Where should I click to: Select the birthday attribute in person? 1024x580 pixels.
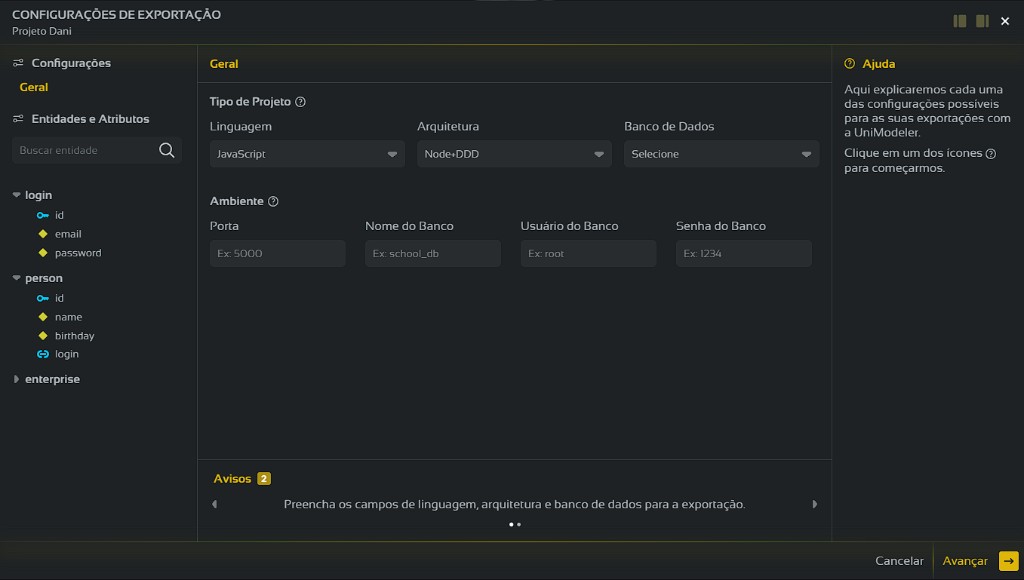click(x=74, y=336)
